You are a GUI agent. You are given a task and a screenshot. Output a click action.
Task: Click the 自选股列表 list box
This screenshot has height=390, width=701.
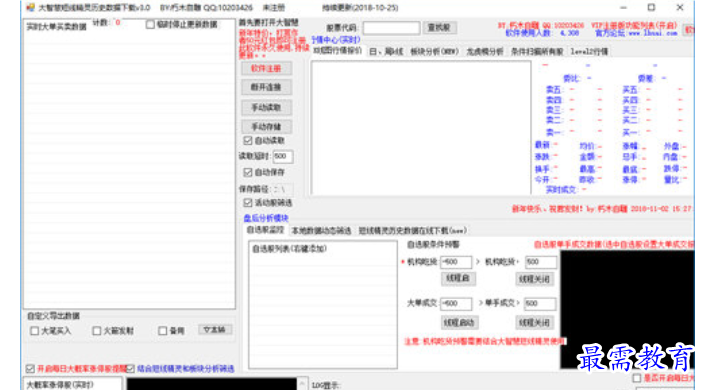click(323, 305)
